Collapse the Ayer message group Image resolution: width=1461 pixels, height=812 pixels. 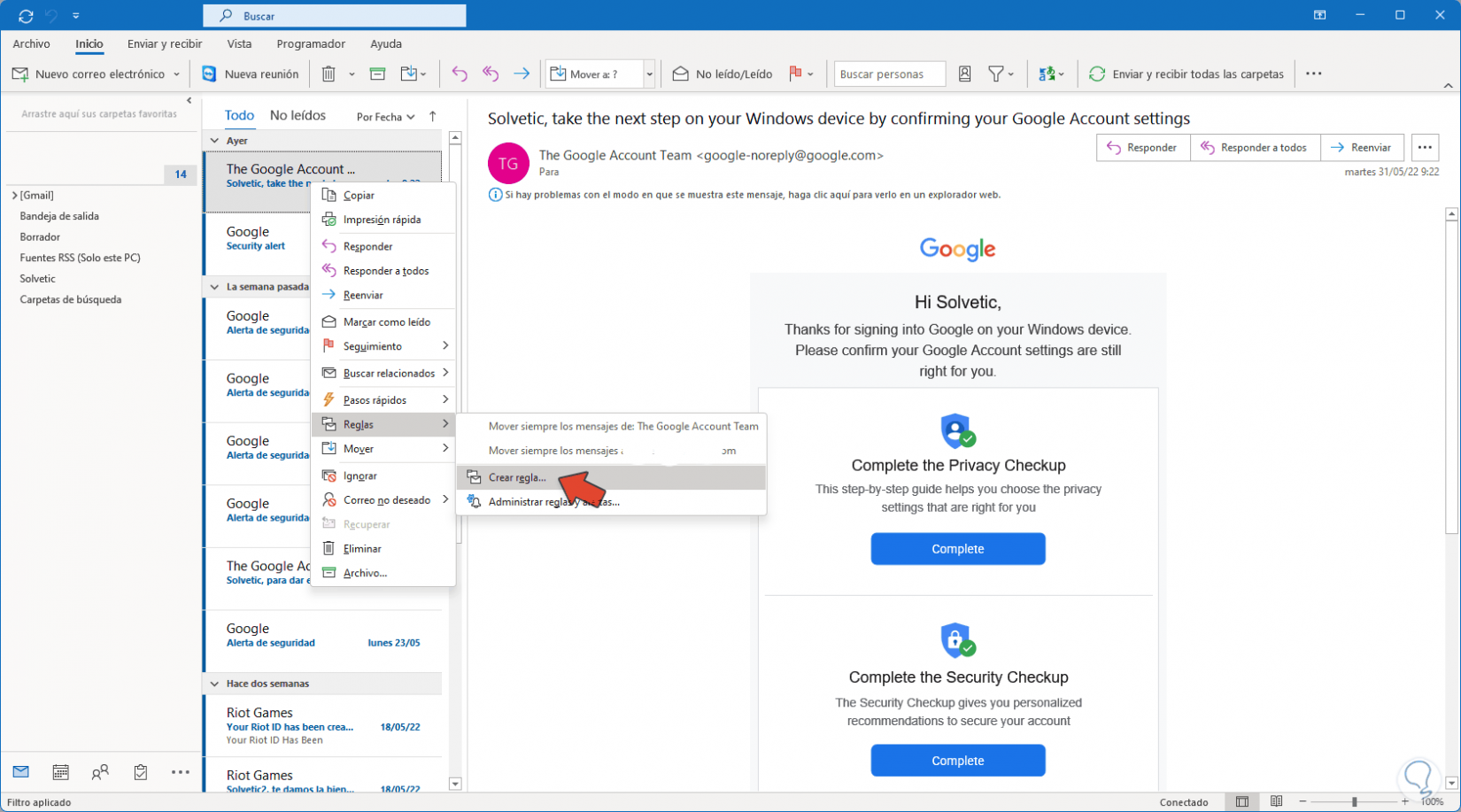coord(214,141)
